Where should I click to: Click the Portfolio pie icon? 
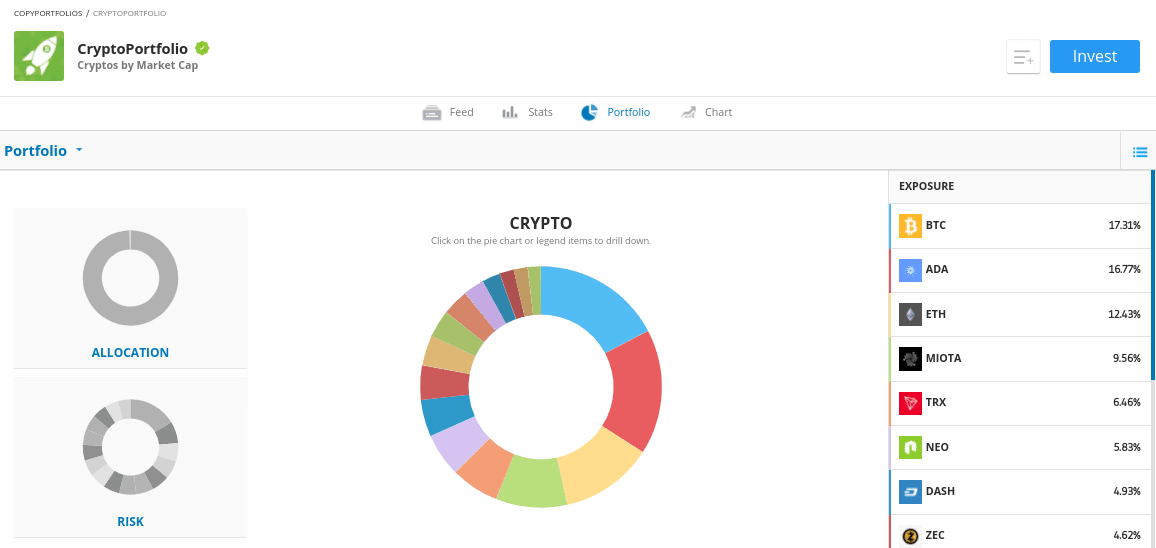pyautogui.click(x=589, y=112)
